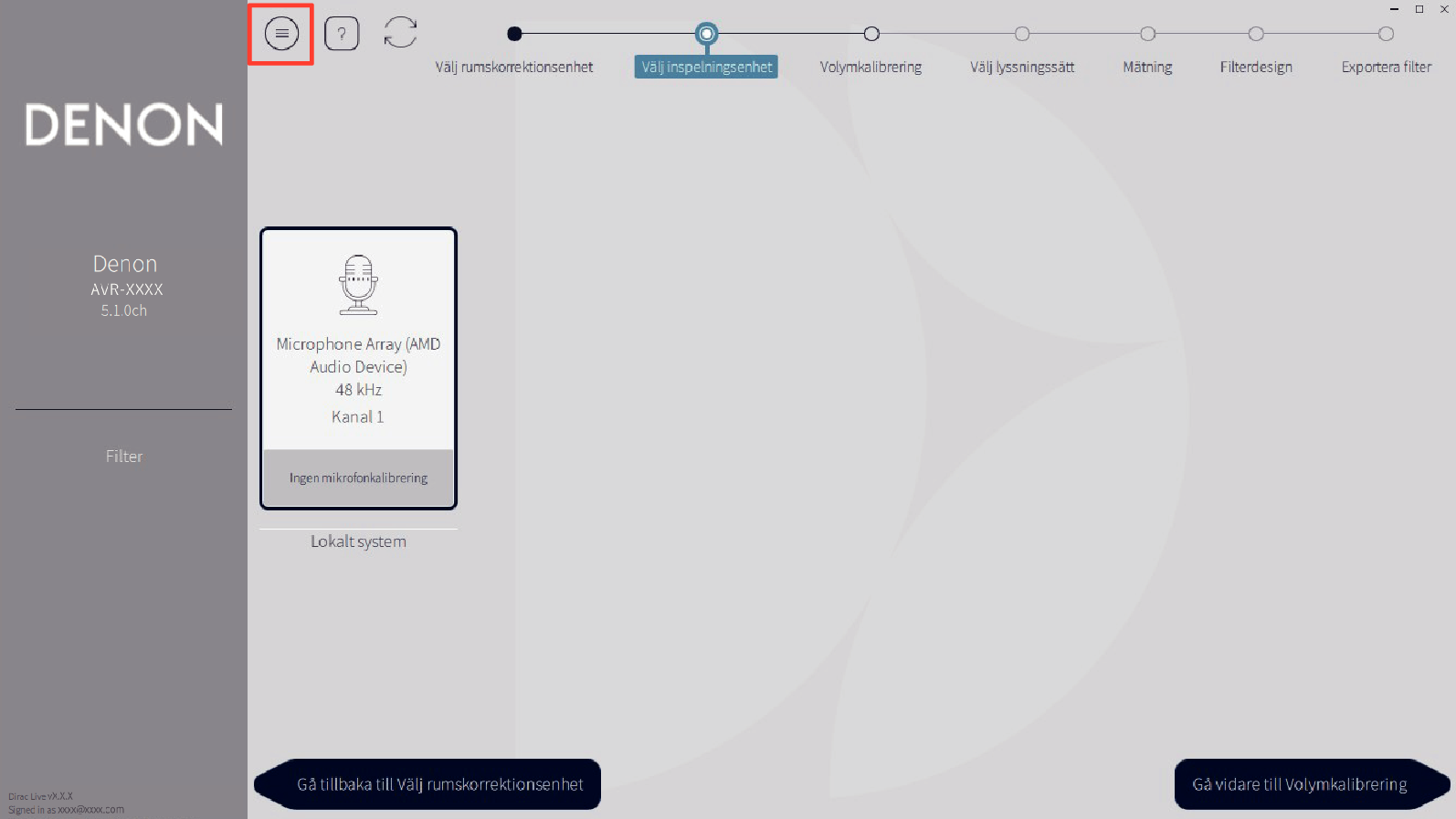Click the Signed in as account text
The width and height of the screenshot is (1456, 819).
click(x=66, y=810)
